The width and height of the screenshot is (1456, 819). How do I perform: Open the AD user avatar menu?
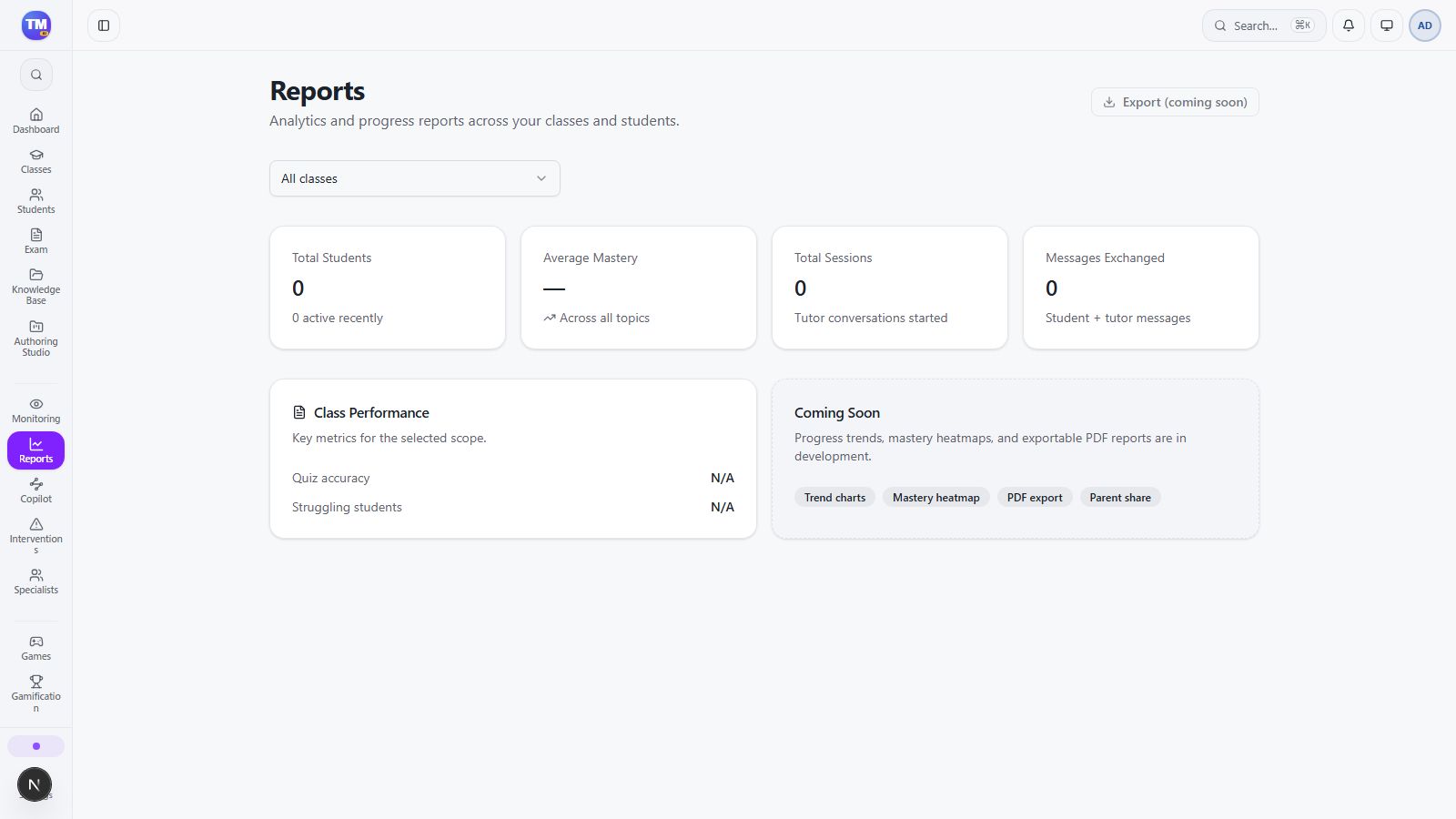tap(1425, 25)
